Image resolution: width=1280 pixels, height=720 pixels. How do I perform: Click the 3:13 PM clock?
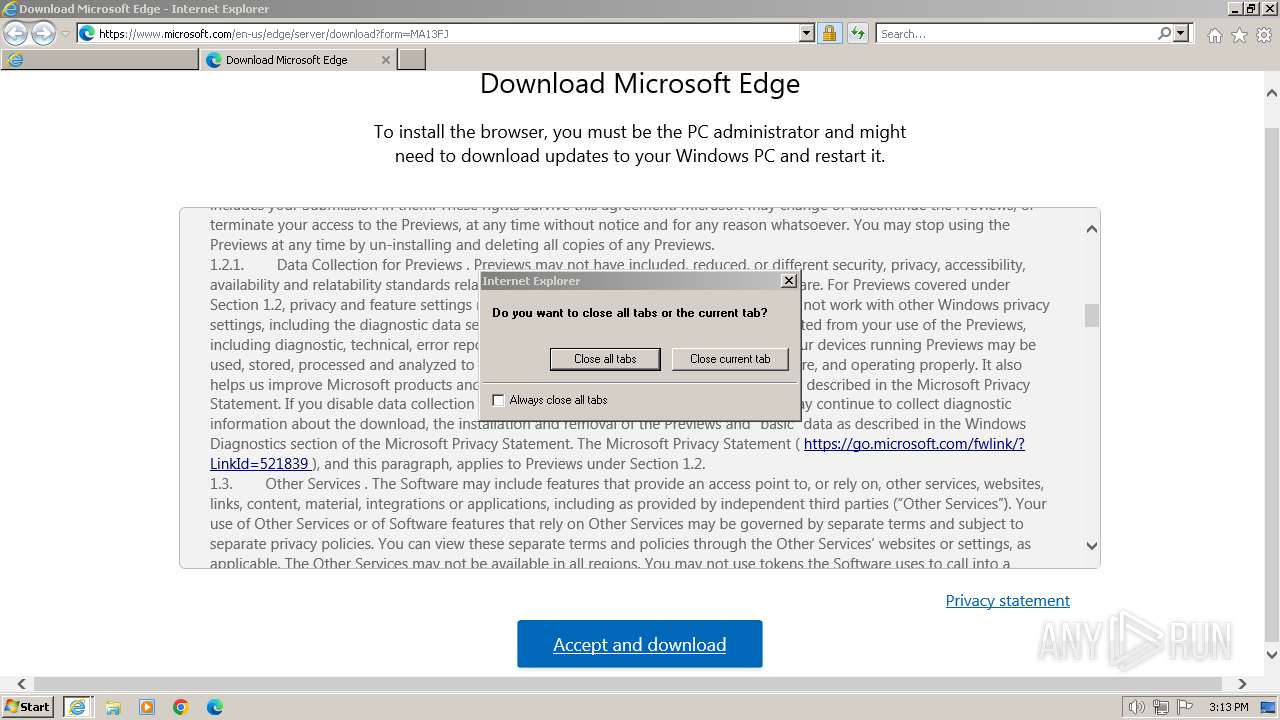point(1228,707)
